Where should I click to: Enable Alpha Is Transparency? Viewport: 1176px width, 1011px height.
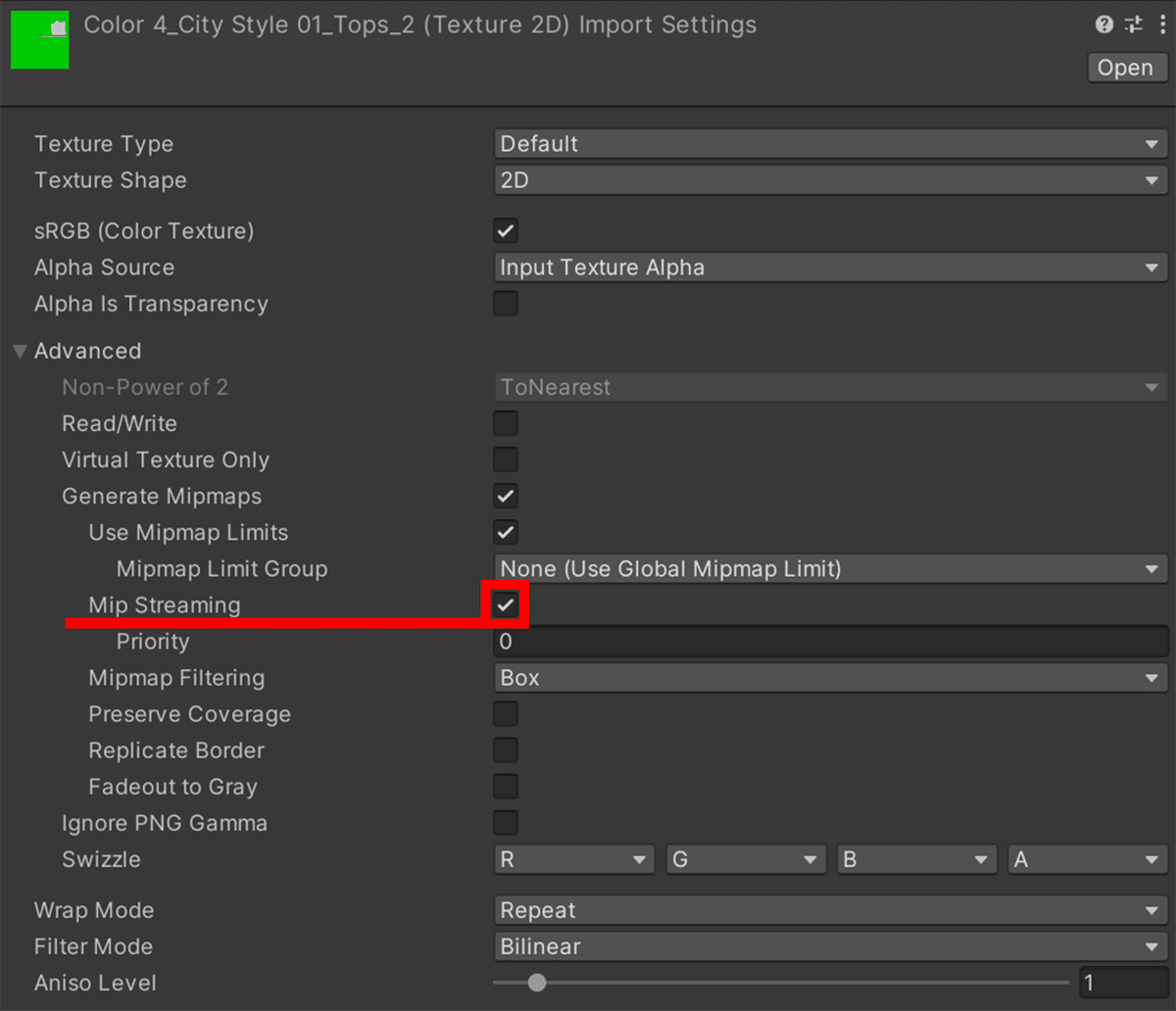click(506, 304)
